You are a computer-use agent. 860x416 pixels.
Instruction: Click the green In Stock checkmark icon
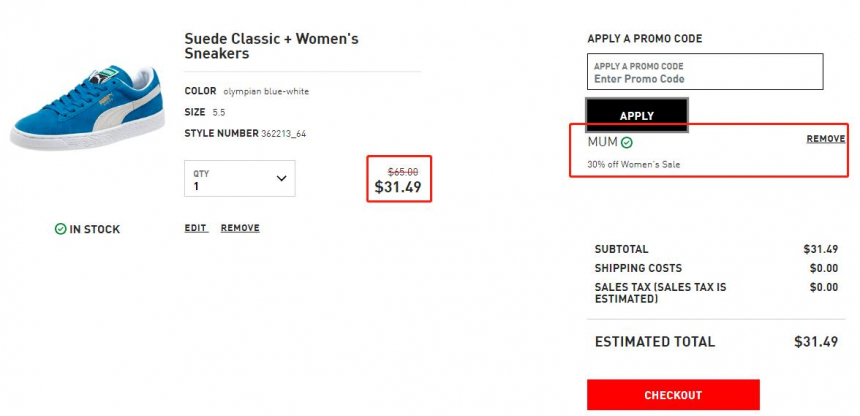coord(60,229)
